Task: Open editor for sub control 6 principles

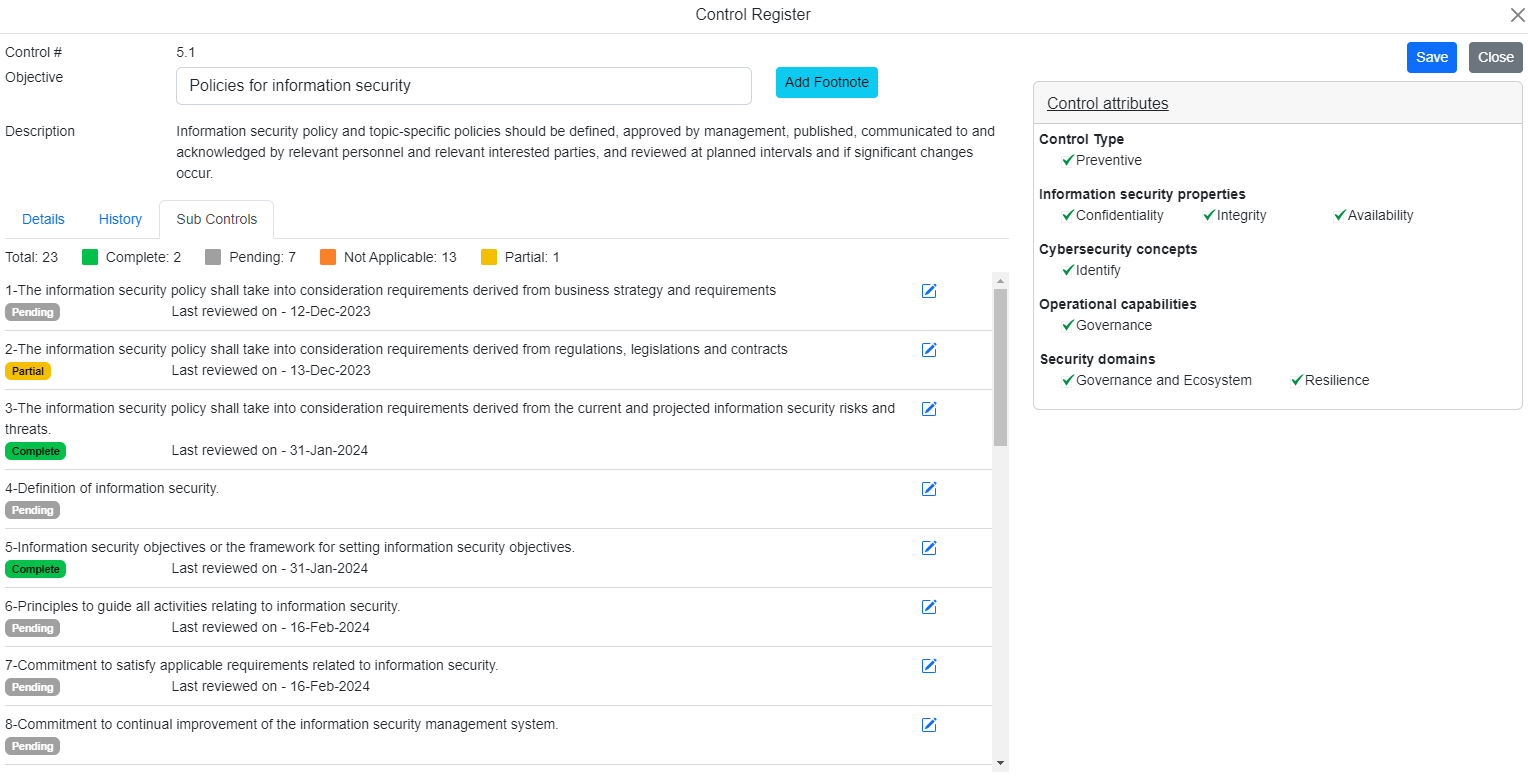Action: [929, 607]
